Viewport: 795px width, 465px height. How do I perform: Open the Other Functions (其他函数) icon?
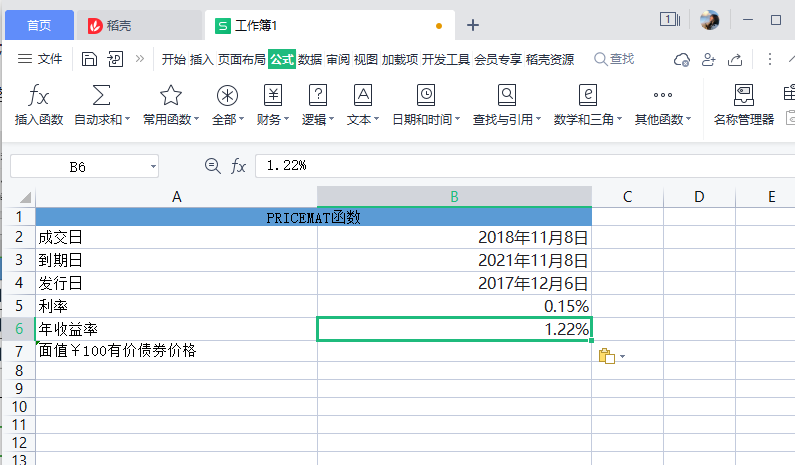(x=663, y=95)
